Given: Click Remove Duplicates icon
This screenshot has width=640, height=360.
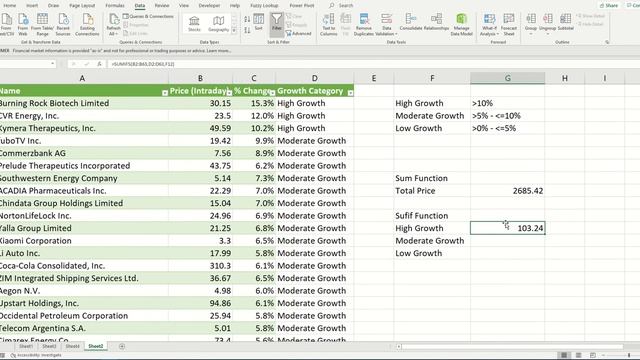Looking at the screenshot, I should tap(364, 24).
